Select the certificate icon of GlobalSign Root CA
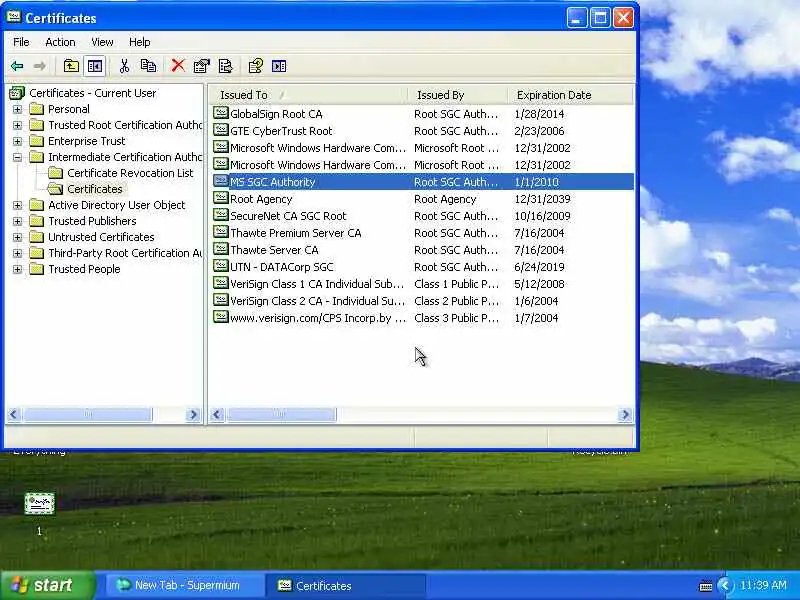800x600 pixels. point(220,113)
